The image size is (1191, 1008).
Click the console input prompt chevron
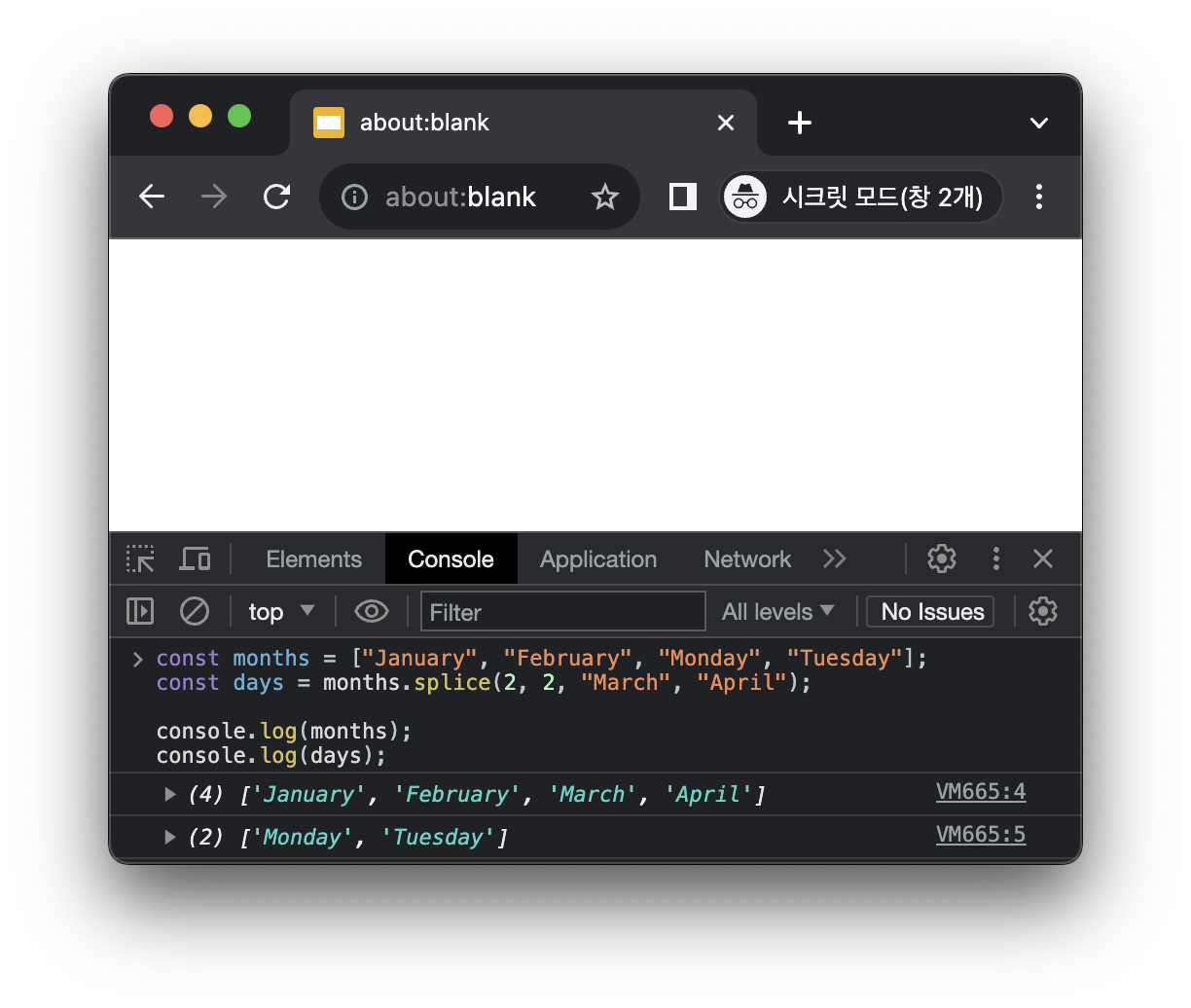[138, 659]
